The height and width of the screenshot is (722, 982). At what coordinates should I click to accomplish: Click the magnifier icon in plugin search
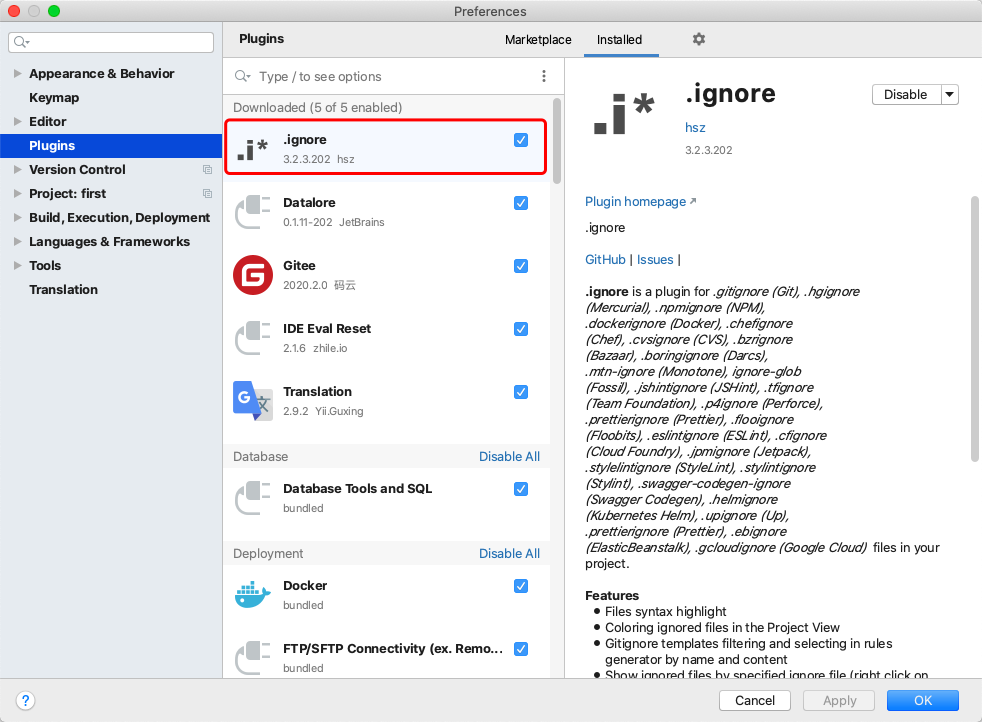point(242,76)
